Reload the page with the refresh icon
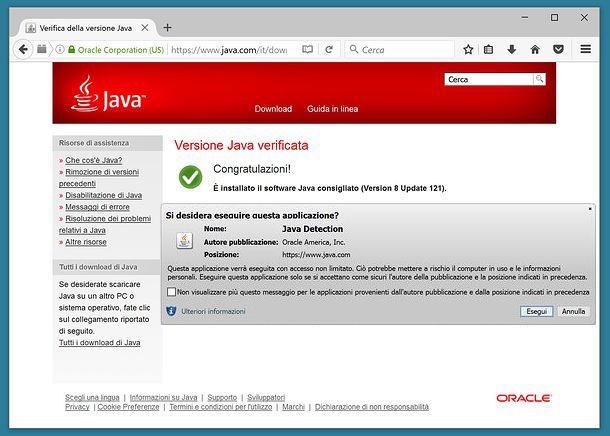Screen dimensions: 610x436 click(x=329, y=49)
